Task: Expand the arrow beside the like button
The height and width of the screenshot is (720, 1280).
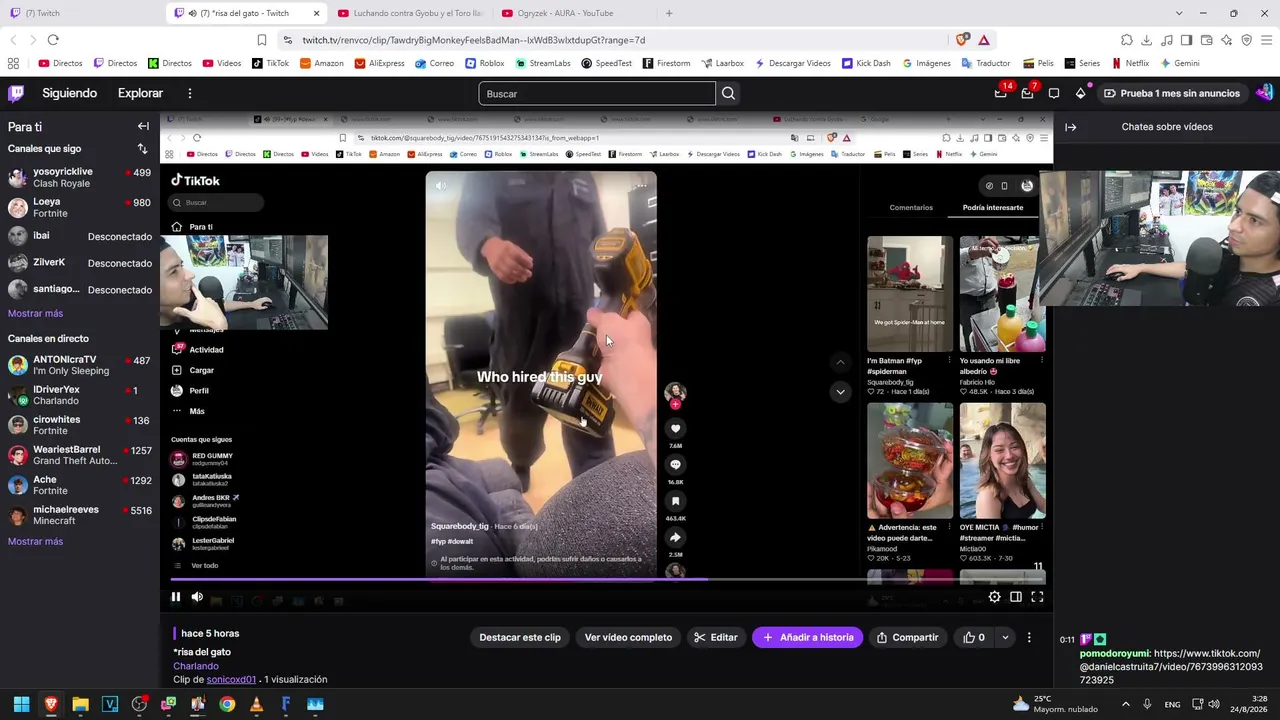Action: 1005,637
